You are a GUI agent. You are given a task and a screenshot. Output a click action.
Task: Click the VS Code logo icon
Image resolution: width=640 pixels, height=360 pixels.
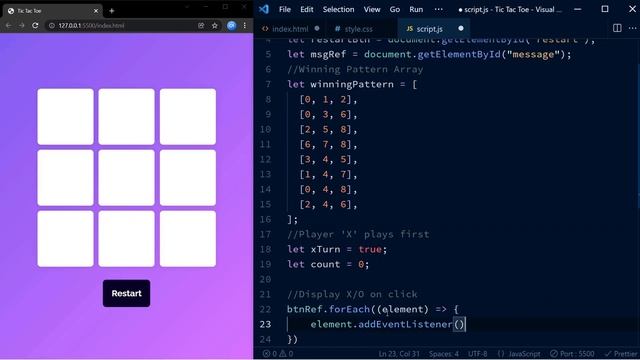tap(264, 9)
